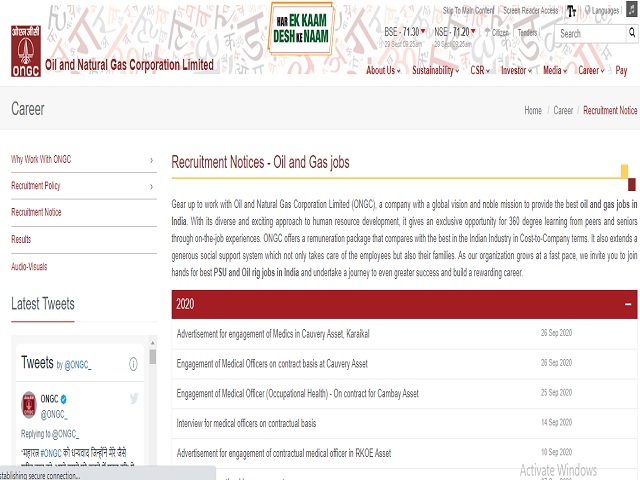
Task: Click the tweets widget scrollbar thumb
Action: 153,356
